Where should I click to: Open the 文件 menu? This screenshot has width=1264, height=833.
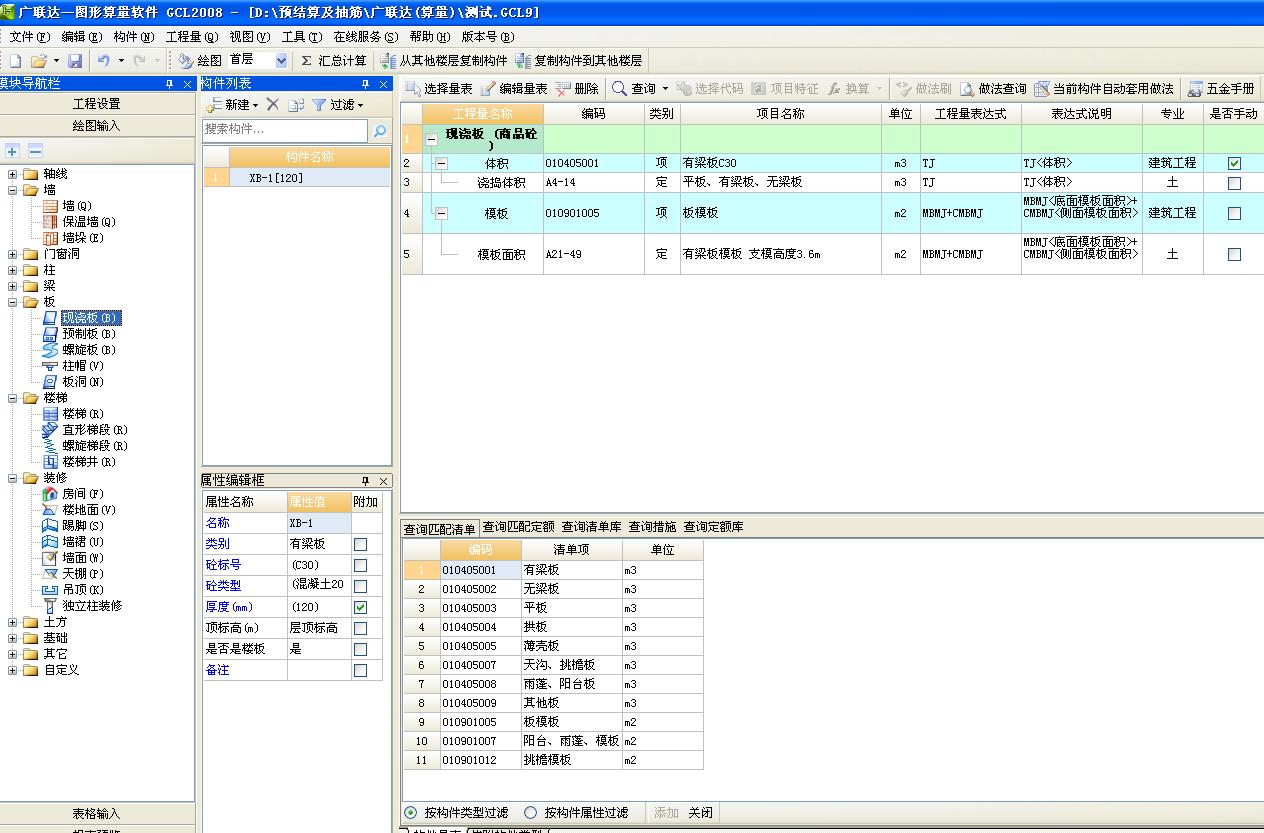click(29, 37)
